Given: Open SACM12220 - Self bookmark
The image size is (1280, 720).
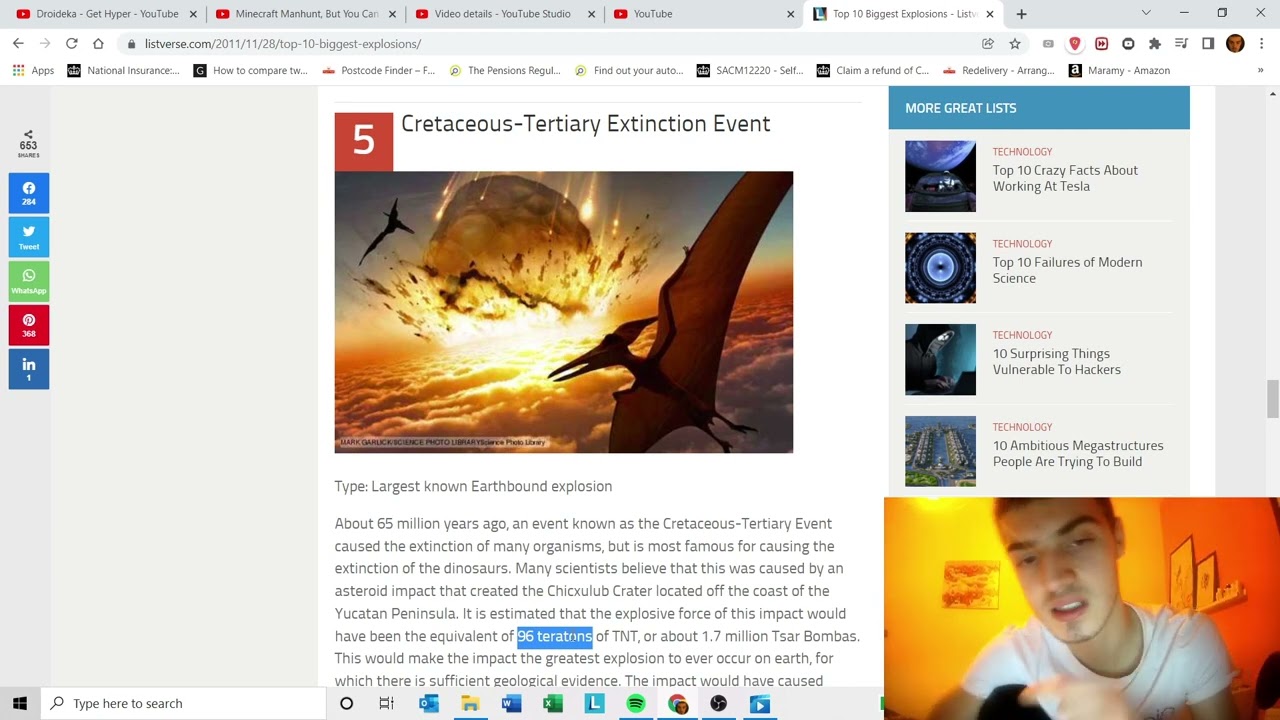Looking at the screenshot, I should (749, 71).
